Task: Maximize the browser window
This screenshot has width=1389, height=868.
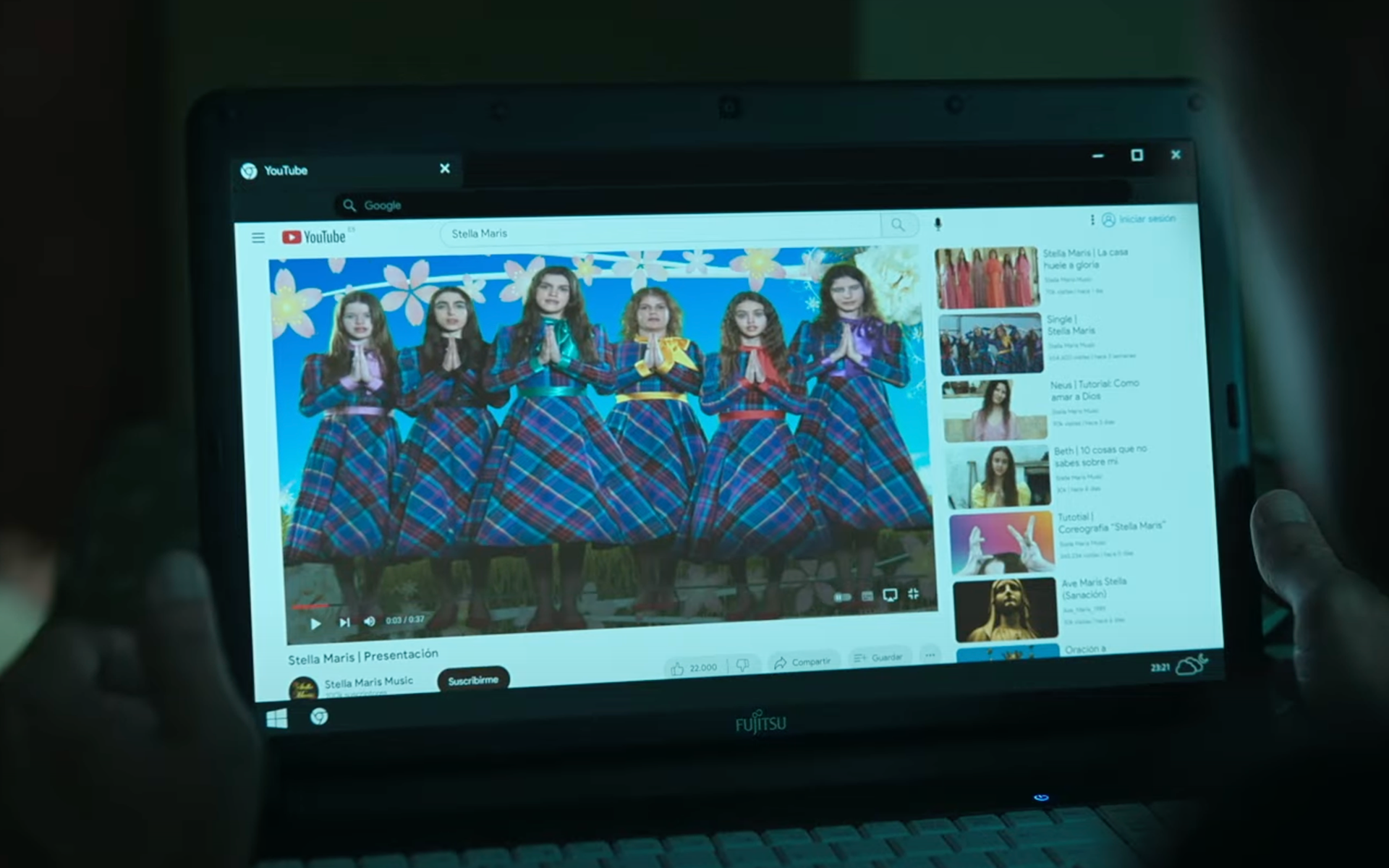Action: point(1137,156)
